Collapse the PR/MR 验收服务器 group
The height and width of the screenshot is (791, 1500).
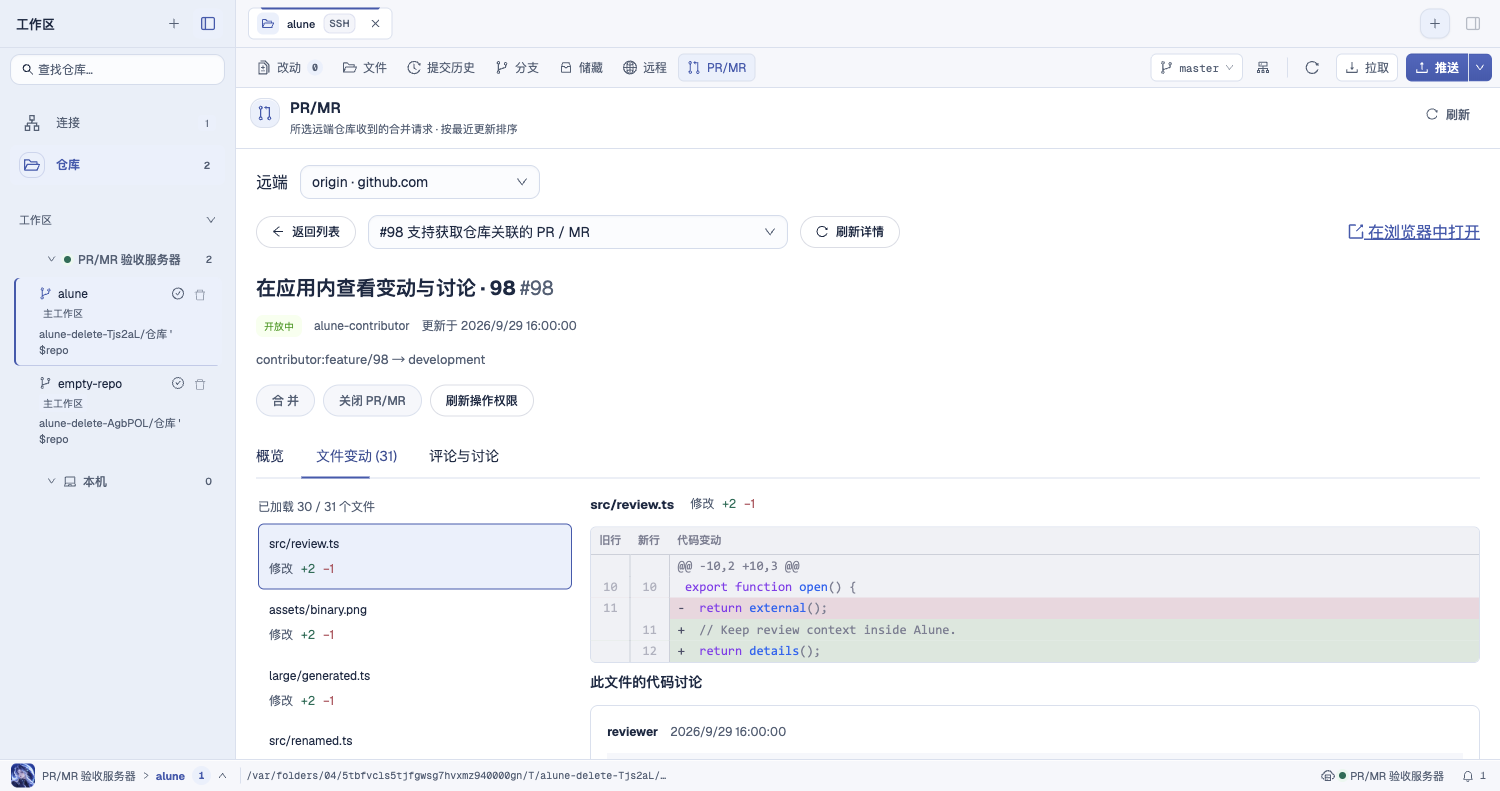(51, 259)
